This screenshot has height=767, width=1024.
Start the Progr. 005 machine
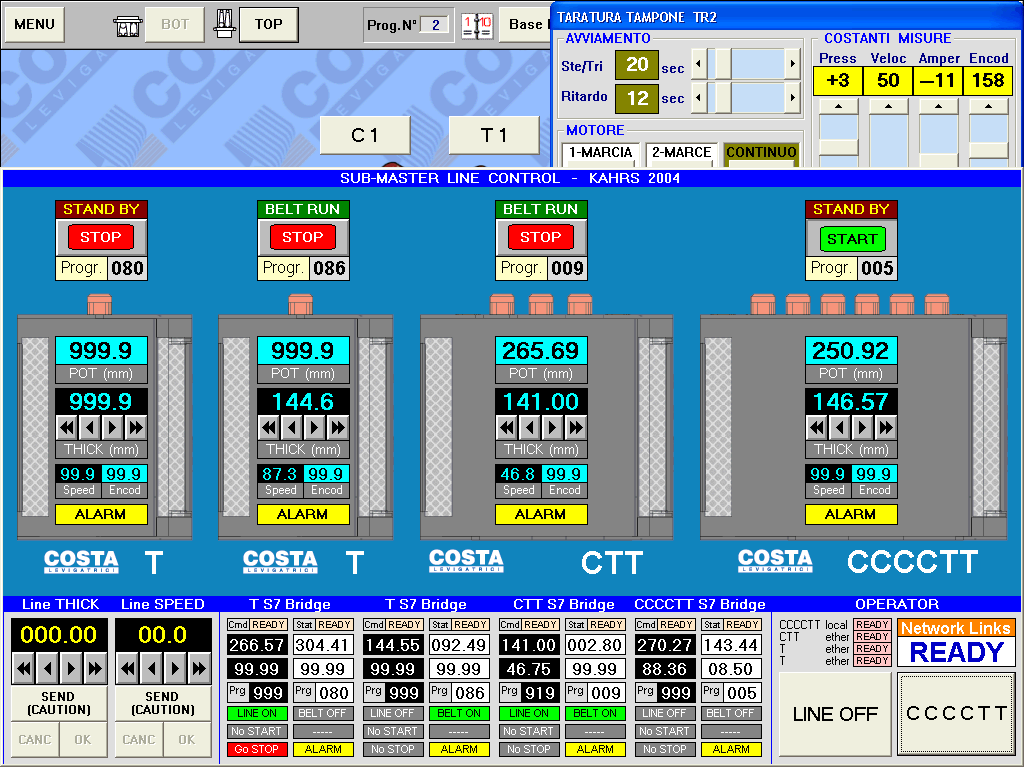852,238
